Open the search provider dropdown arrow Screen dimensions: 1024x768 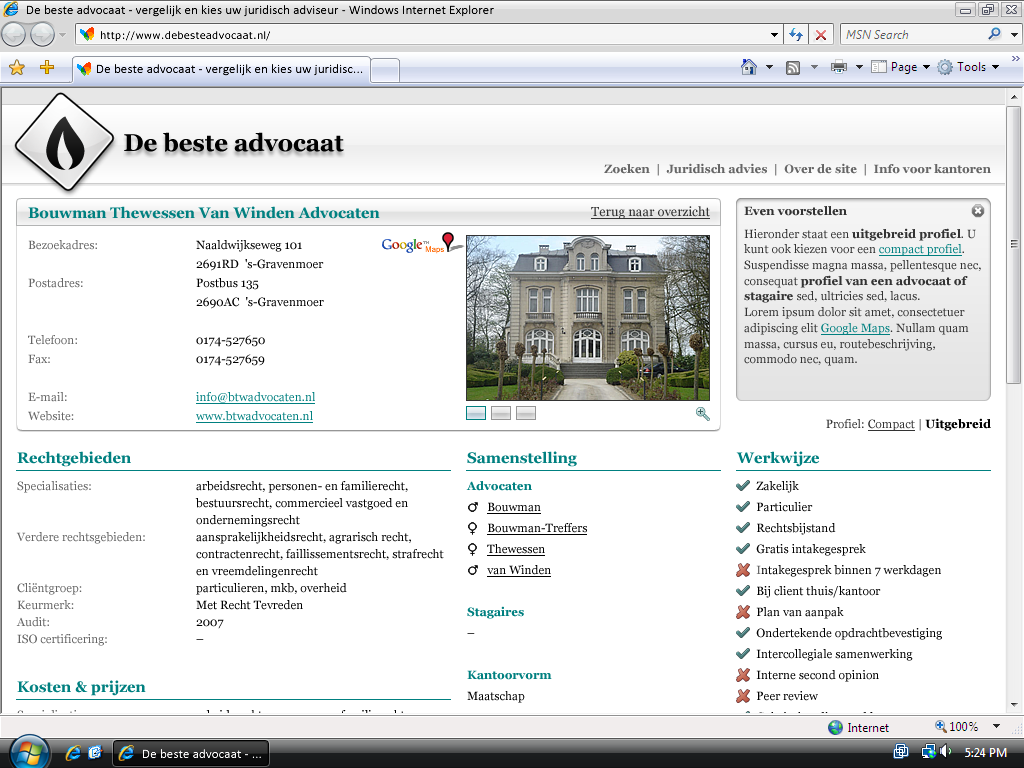pos(1014,35)
